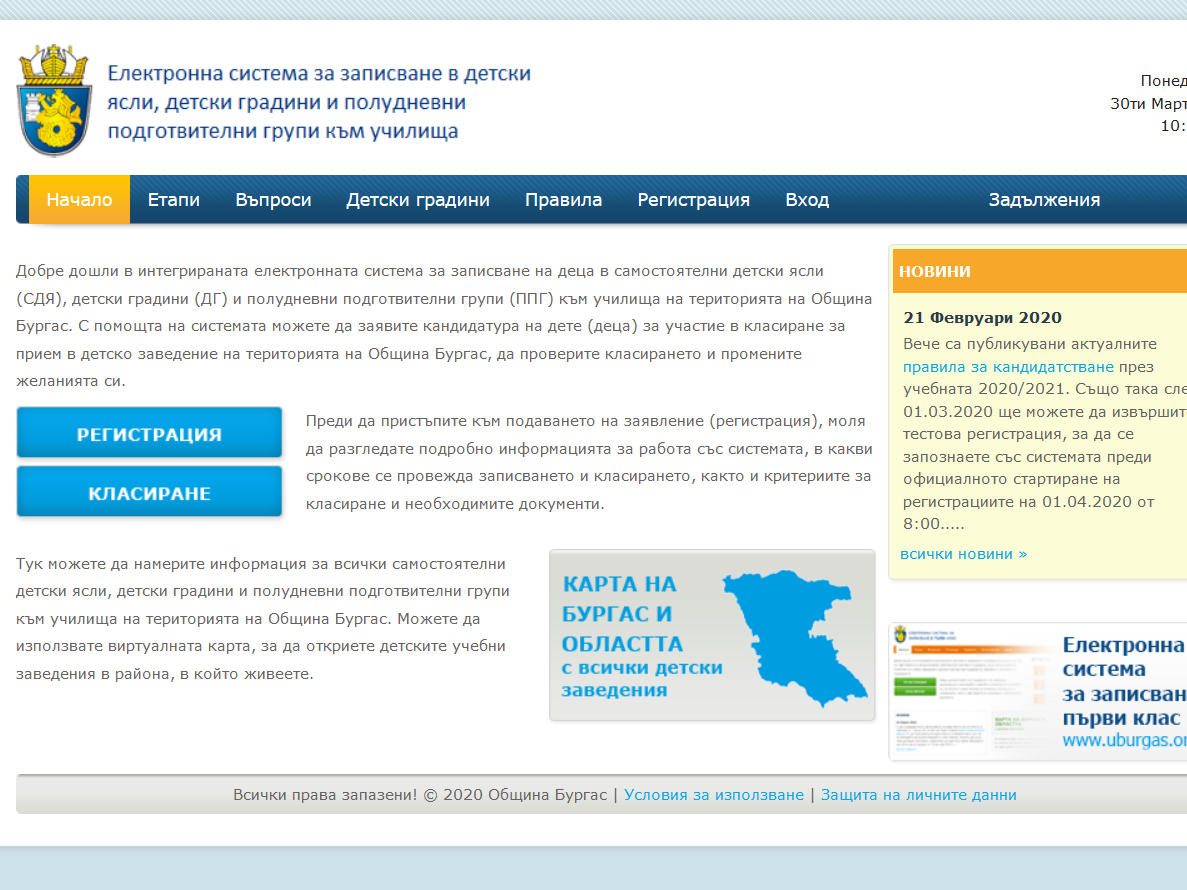Select Детски градини in the navigation bar
This screenshot has height=890, width=1187.
click(x=418, y=200)
